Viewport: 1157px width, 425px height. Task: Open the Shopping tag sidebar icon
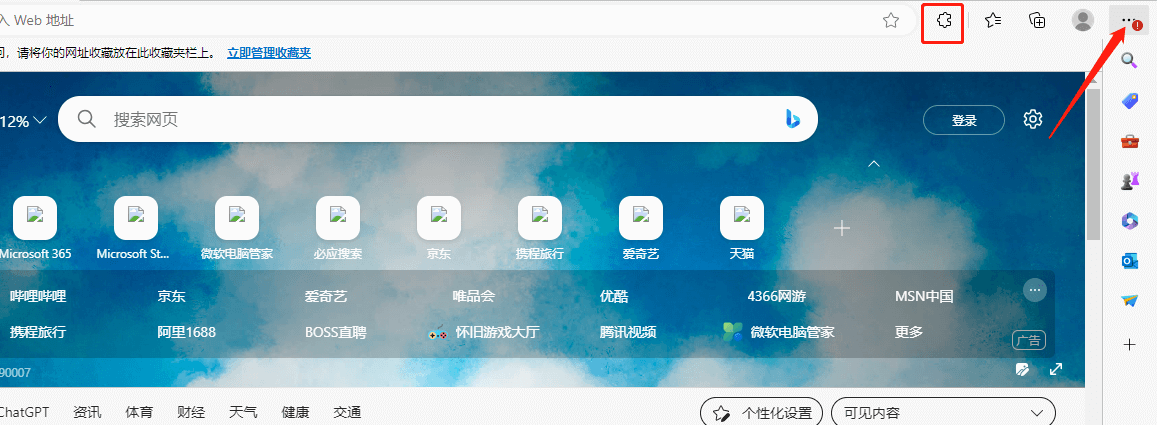tap(1130, 100)
